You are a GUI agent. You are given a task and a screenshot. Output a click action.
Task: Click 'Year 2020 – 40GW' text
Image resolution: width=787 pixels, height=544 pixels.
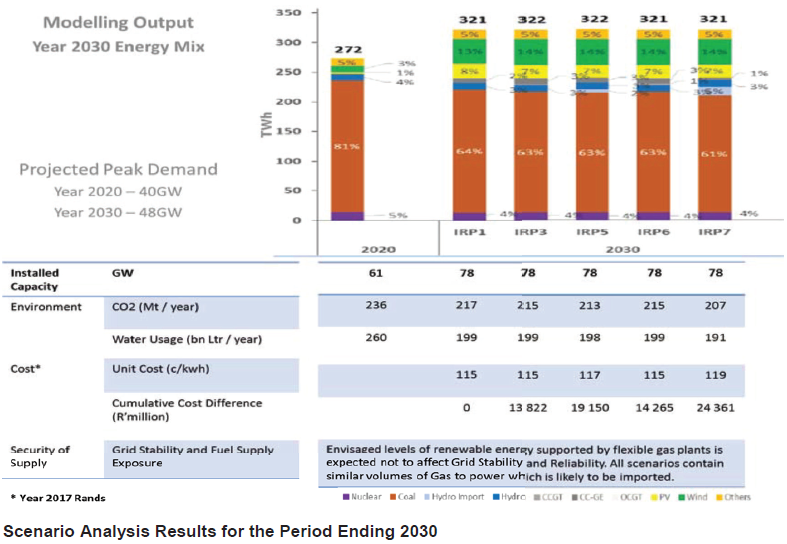click(118, 192)
